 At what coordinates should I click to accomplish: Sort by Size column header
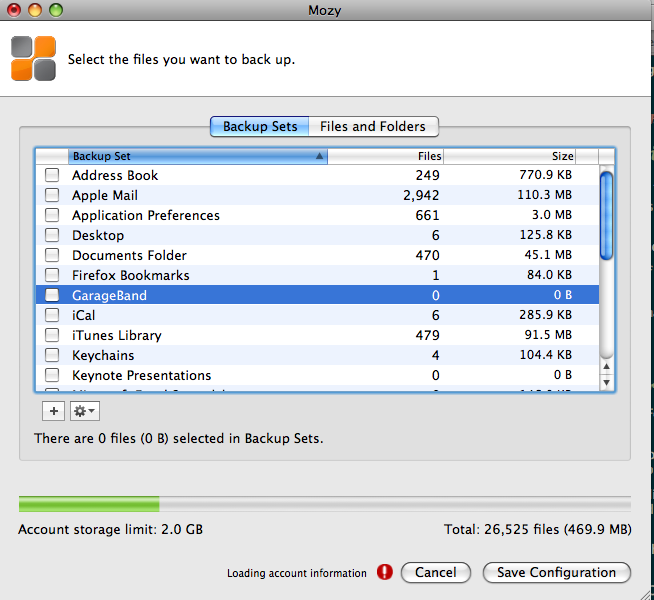coord(509,156)
